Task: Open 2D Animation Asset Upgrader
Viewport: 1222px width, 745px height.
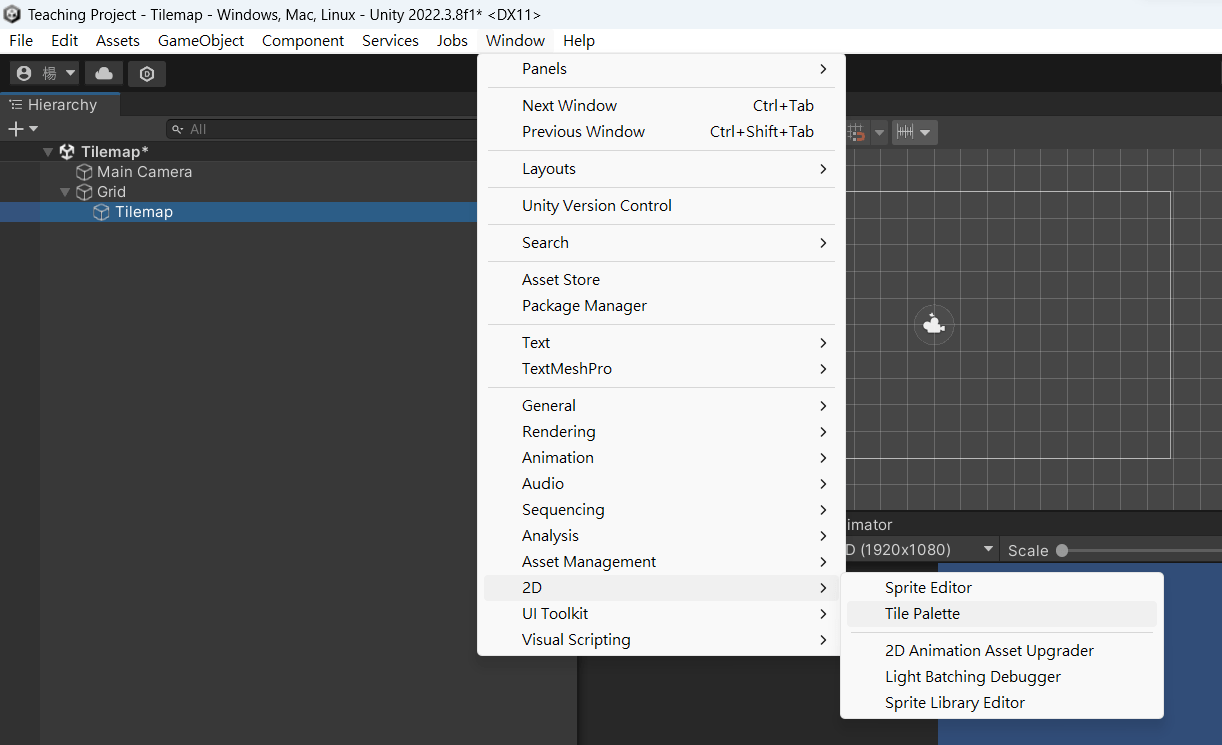Action: click(1002, 651)
